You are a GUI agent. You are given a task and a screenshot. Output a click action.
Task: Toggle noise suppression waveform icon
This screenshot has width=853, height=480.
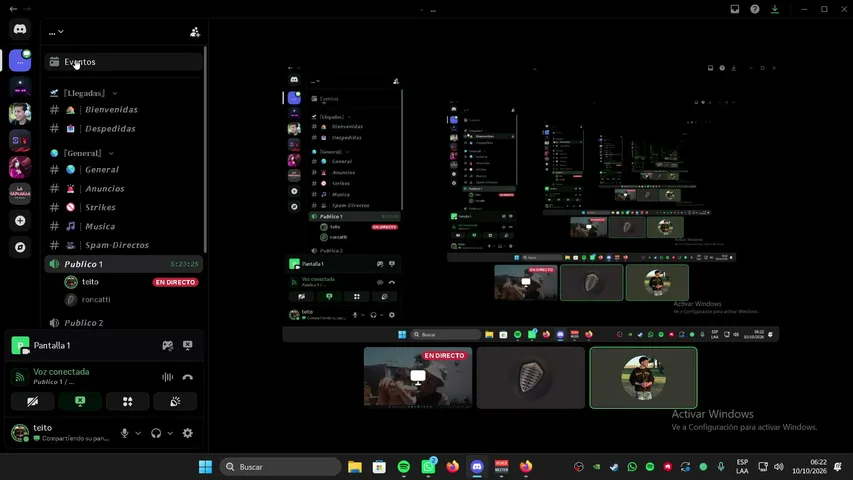tap(168, 377)
